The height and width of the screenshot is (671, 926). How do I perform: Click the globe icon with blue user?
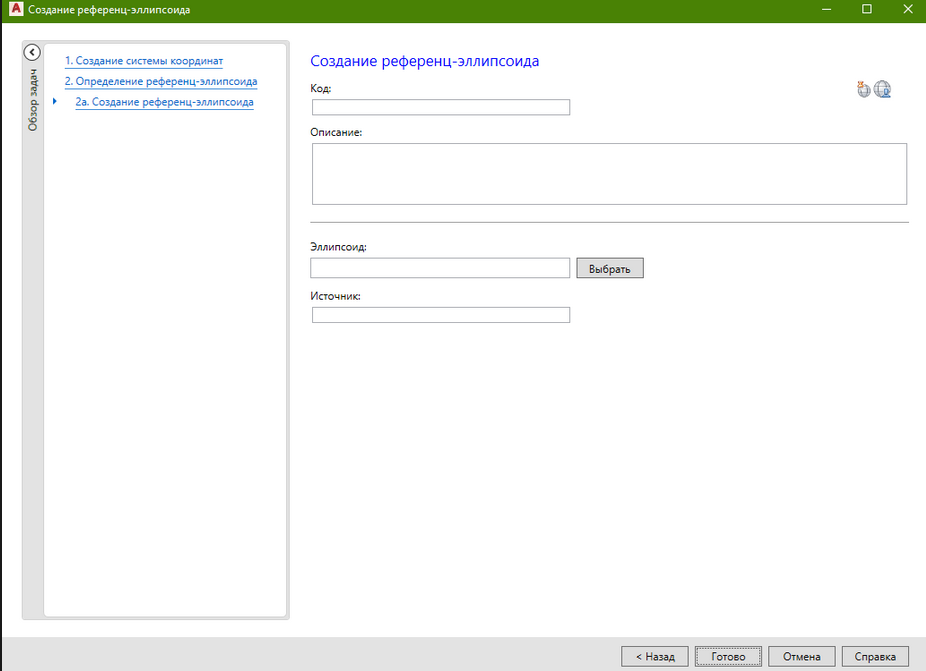[x=882, y=90]
